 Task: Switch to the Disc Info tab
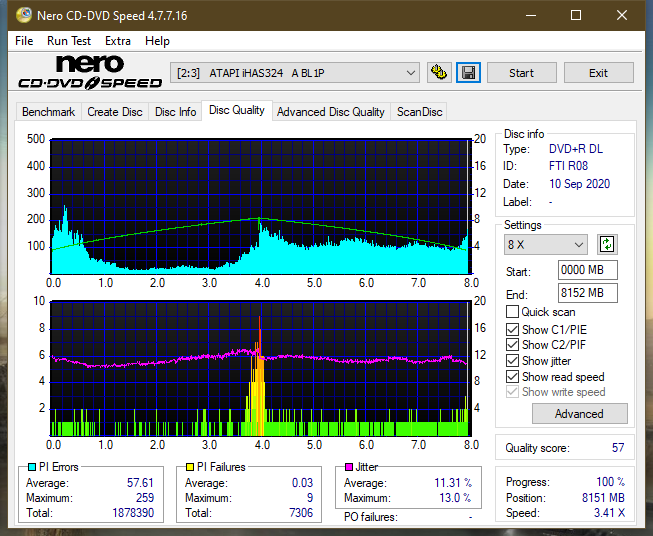[x=175, y=112]
